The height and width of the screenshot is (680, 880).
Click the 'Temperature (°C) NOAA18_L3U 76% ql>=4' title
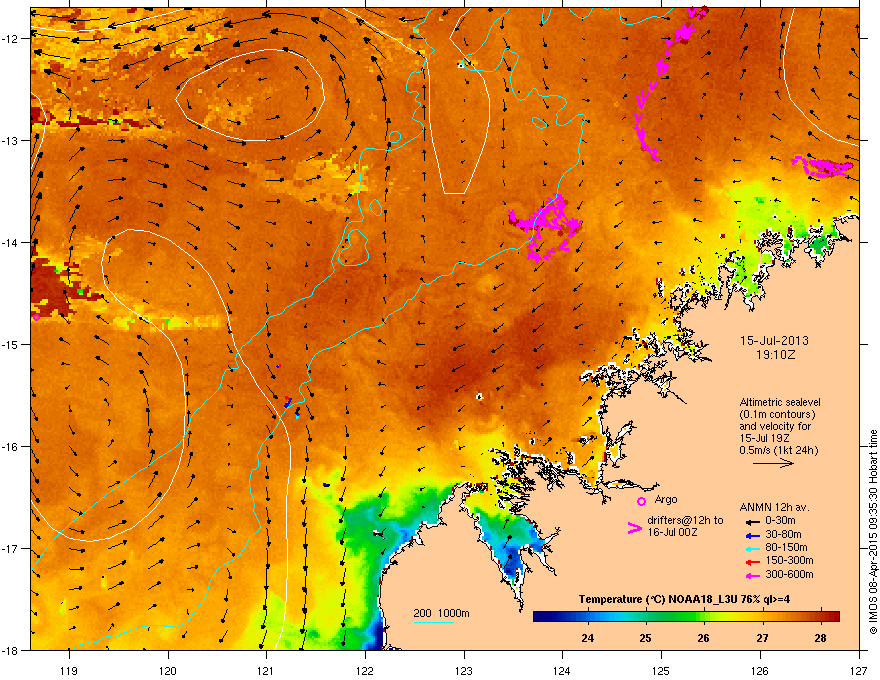(x=684, y=599)
